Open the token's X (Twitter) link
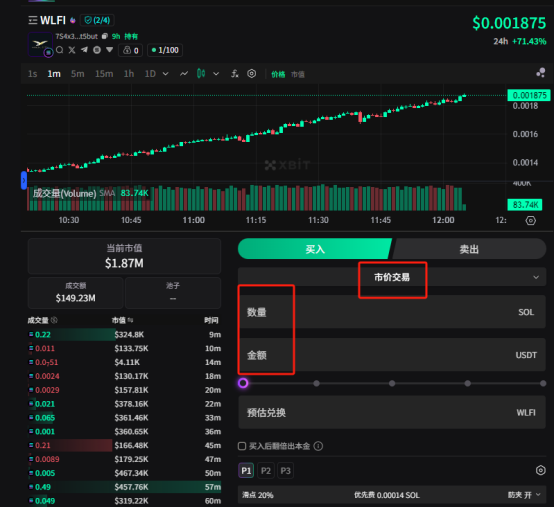The height and width of the screenshot is (508, 554). coord(72,50)
